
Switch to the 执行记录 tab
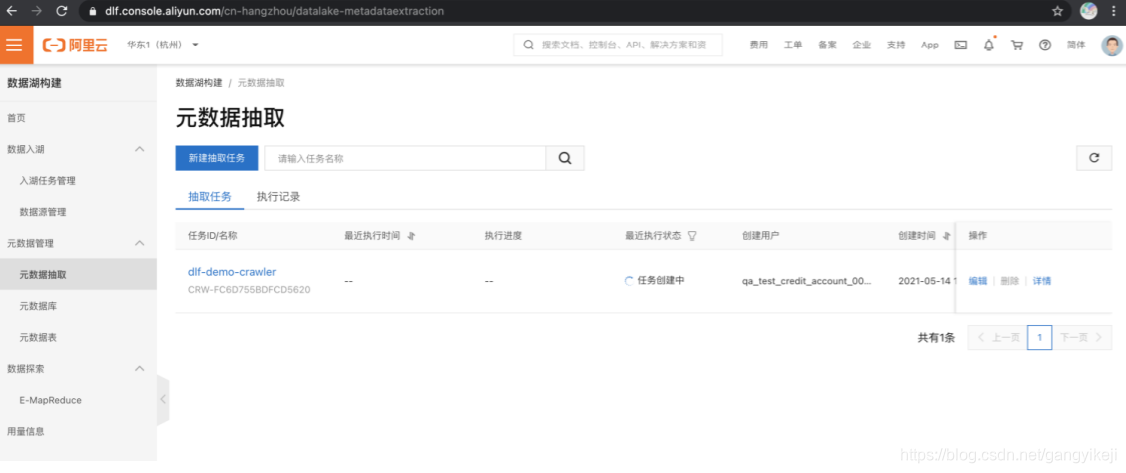(x=279, y=197)
